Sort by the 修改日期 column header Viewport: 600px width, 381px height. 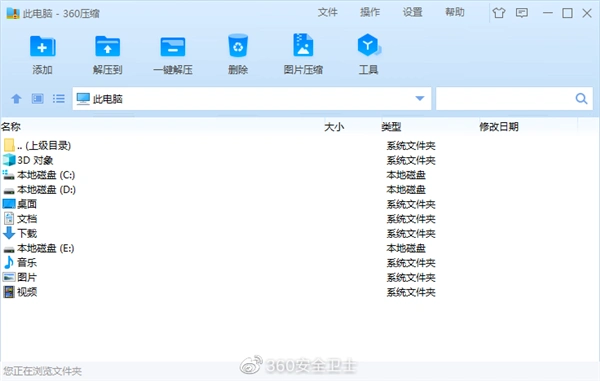tap(499, 127)
